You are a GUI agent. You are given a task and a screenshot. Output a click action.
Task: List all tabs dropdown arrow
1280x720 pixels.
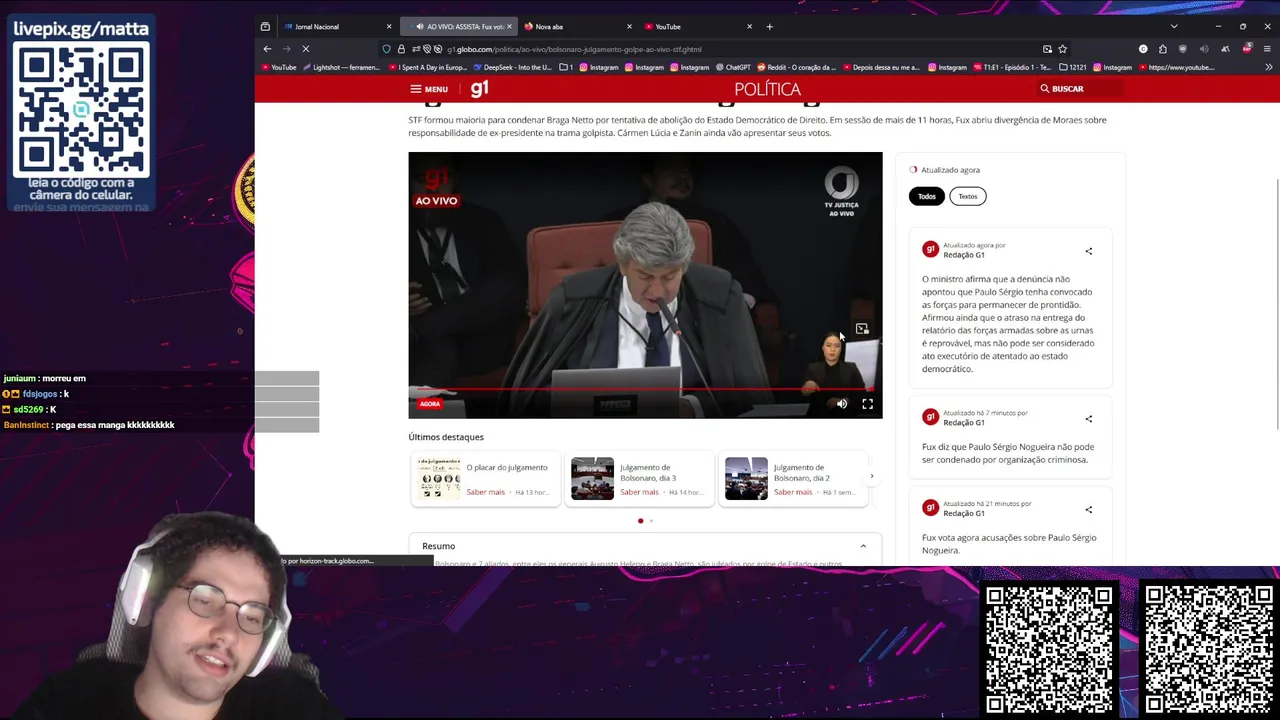click(x=1174, y=27)
